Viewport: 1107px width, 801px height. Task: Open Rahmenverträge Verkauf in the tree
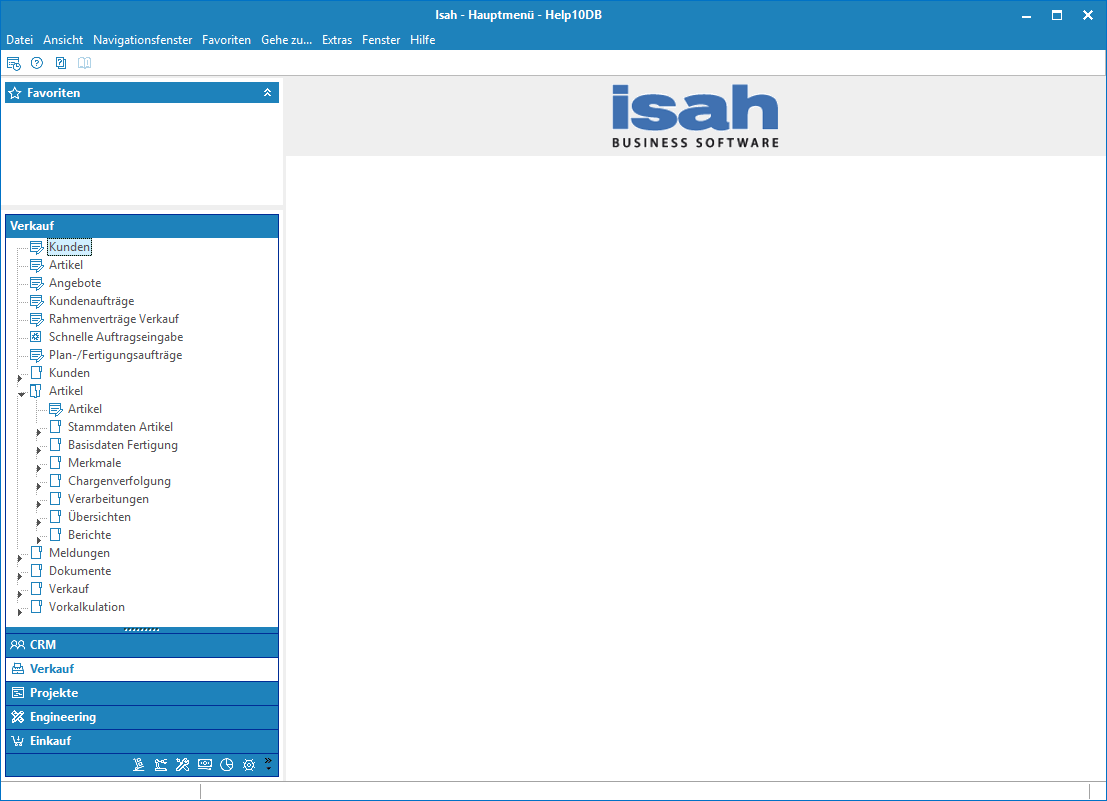(114, 319)
